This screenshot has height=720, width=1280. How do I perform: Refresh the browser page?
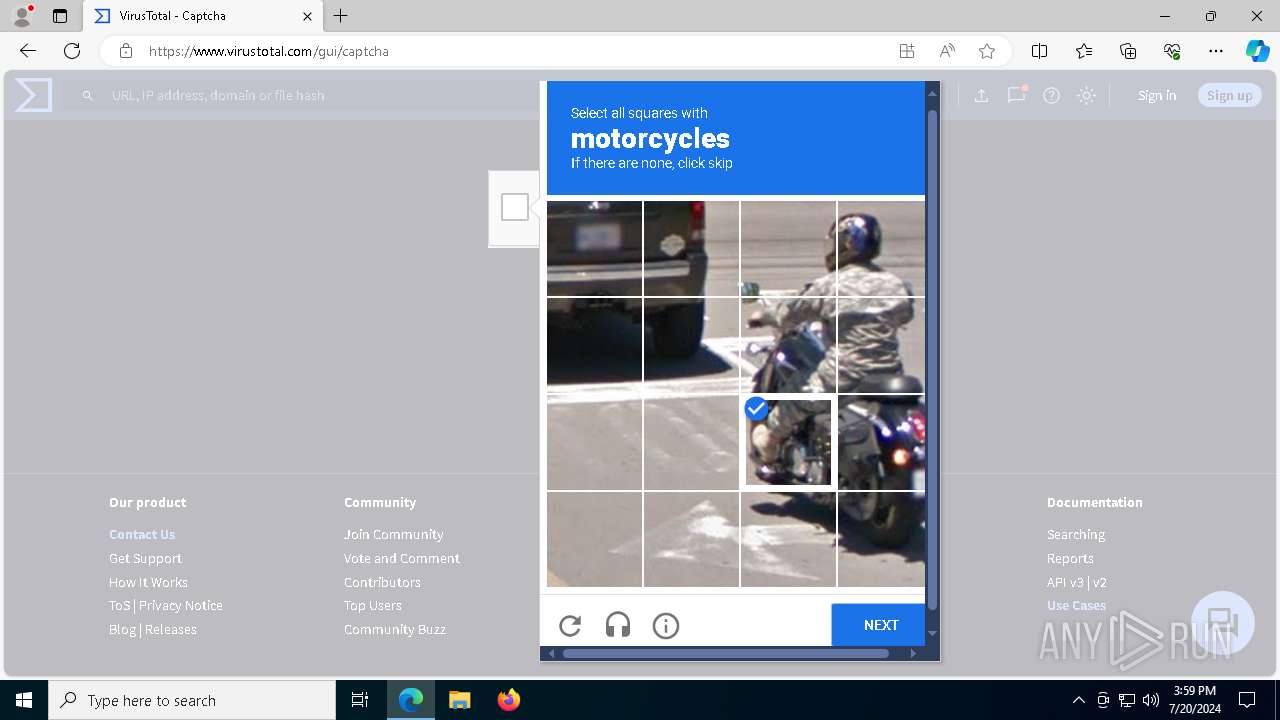(72, 51)
